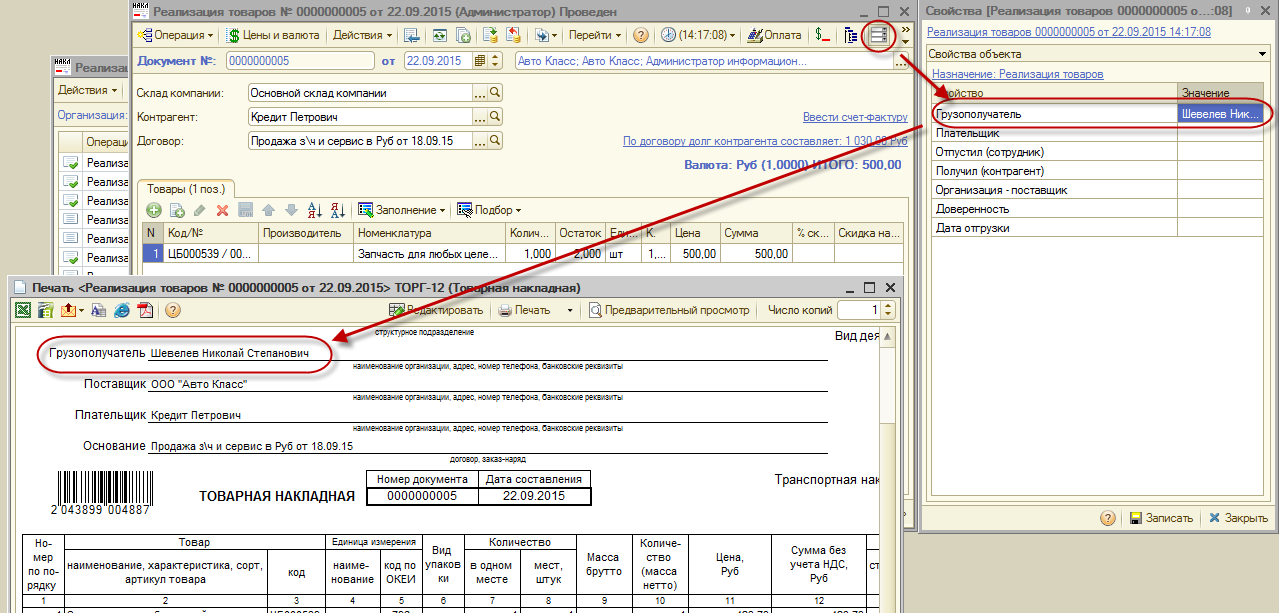Open the Заполнение dropdown

tap(403, 210)
